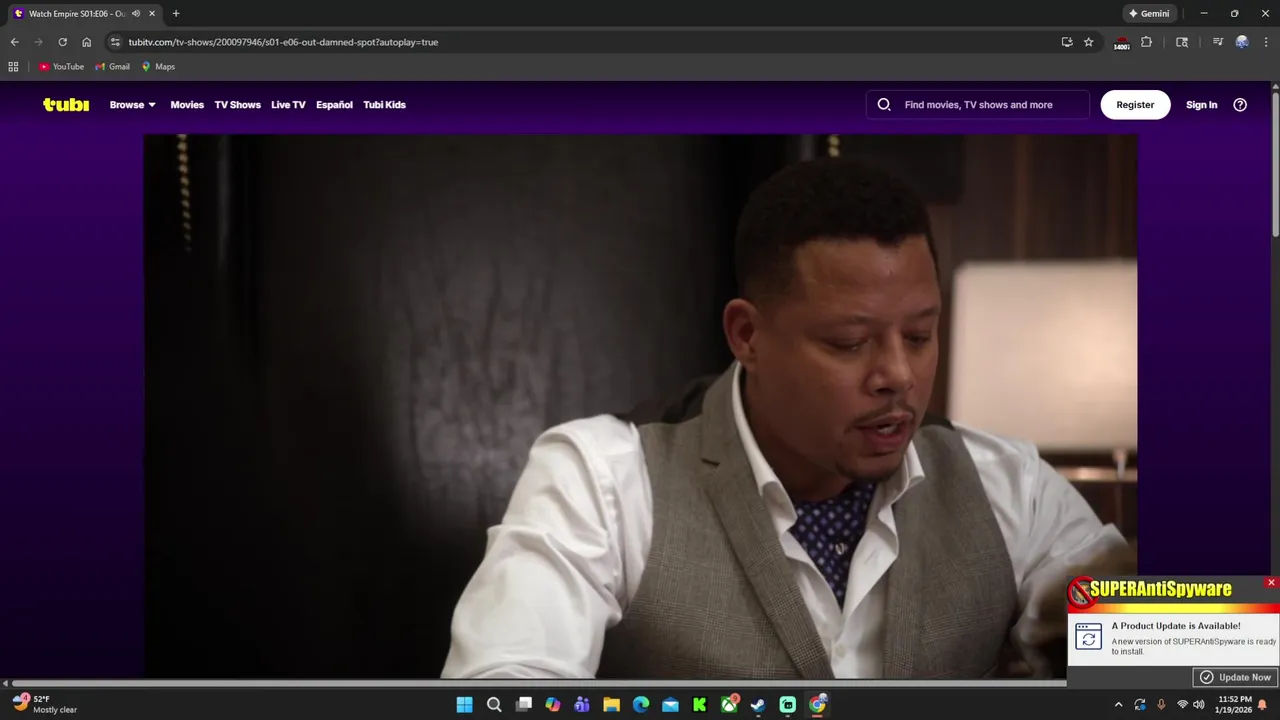This screenshot has height=720, width=1280.
Task: Open Tubi Kids section
Action: (384, 104)
